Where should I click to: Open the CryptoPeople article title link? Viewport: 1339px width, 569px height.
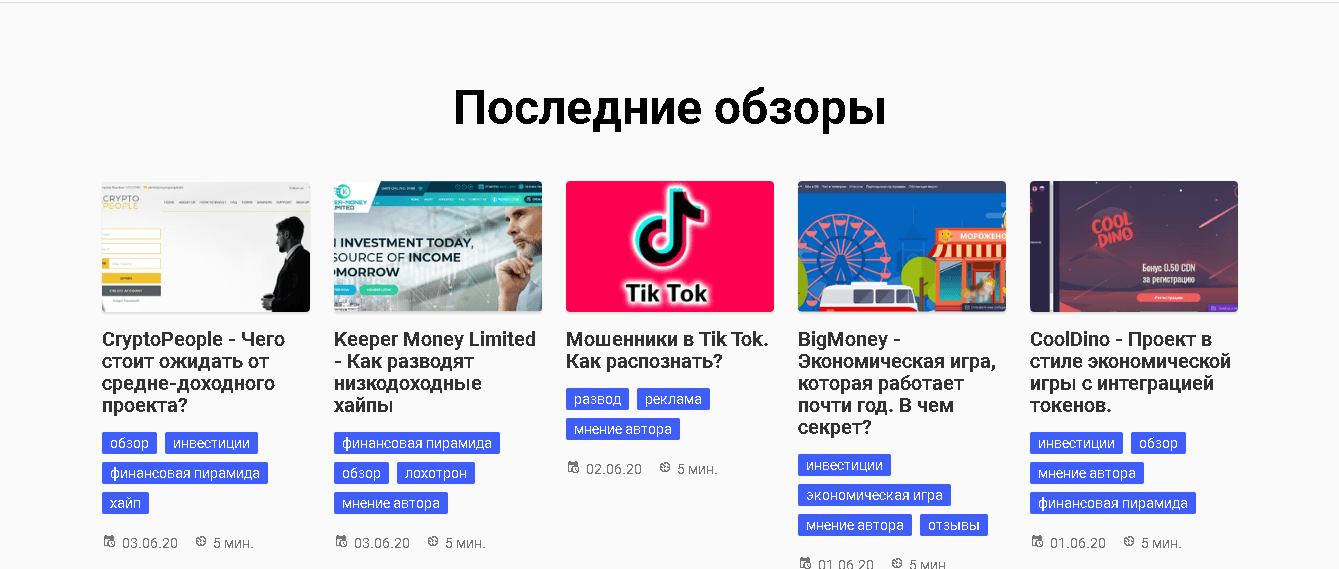click(x=194, y=372)
